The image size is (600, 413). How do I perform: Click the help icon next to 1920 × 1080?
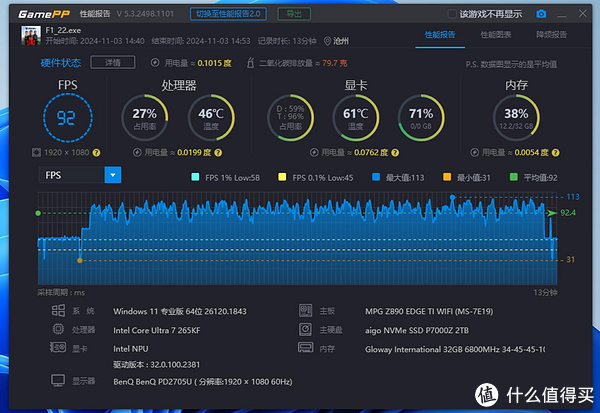click(96, 153)
